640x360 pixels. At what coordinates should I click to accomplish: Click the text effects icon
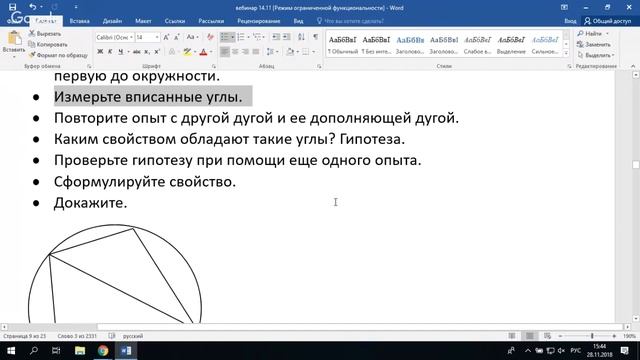172,52
